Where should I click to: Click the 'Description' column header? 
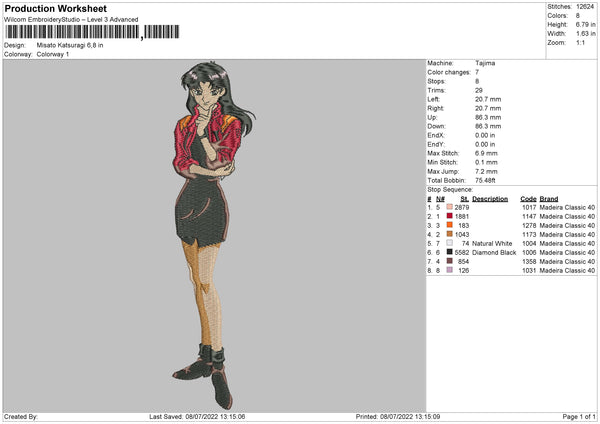(490, 199)
